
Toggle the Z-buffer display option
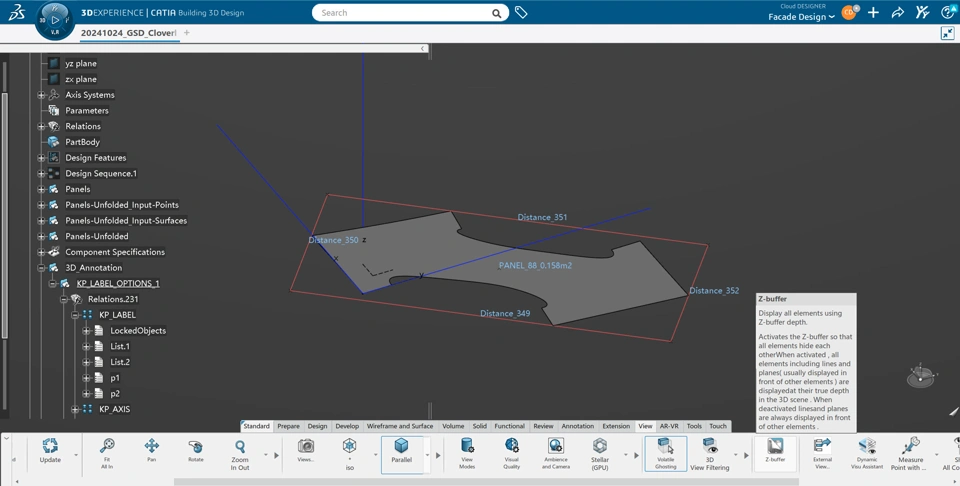775,446
